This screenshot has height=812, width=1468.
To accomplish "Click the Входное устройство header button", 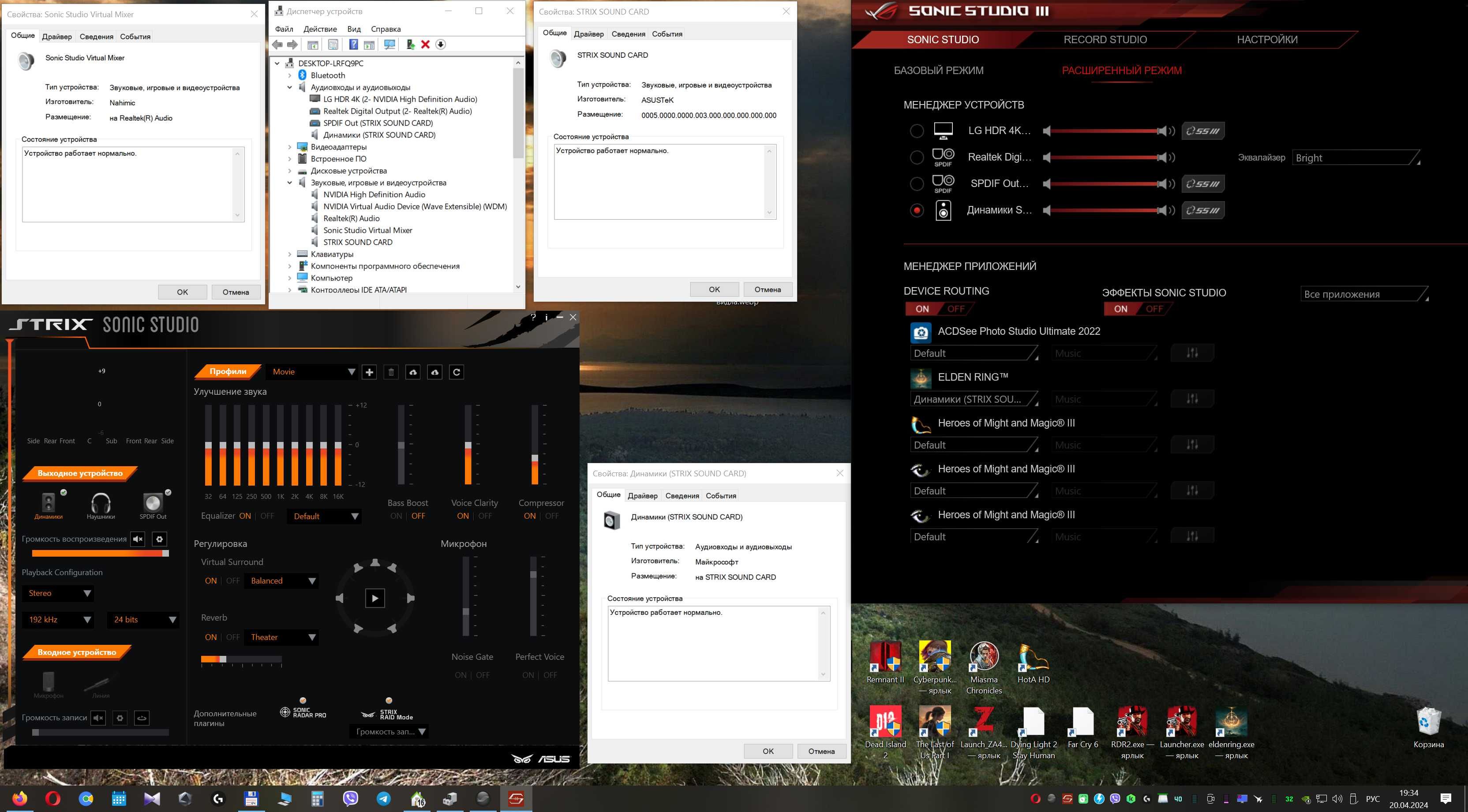I will 76,652.
